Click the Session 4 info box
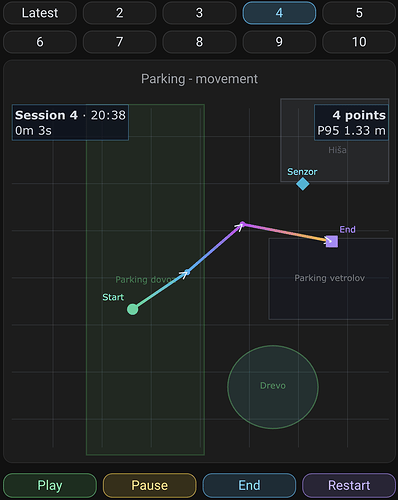 [x=70, y=122]
